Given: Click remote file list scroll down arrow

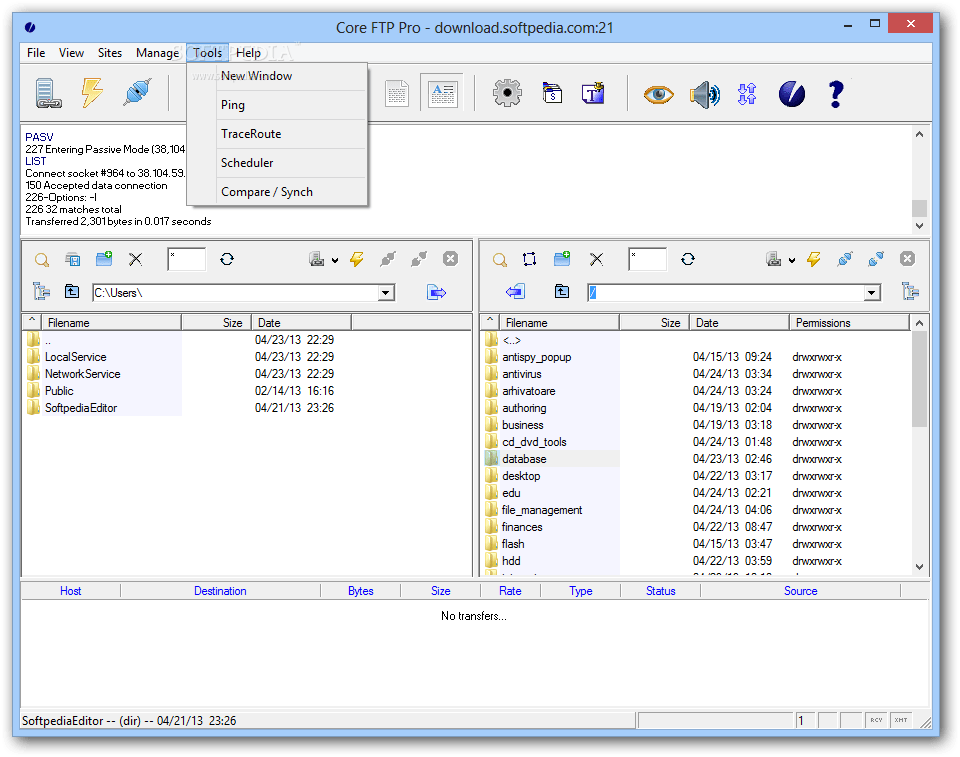Looking at the screenshot, I should coord(919,567).
